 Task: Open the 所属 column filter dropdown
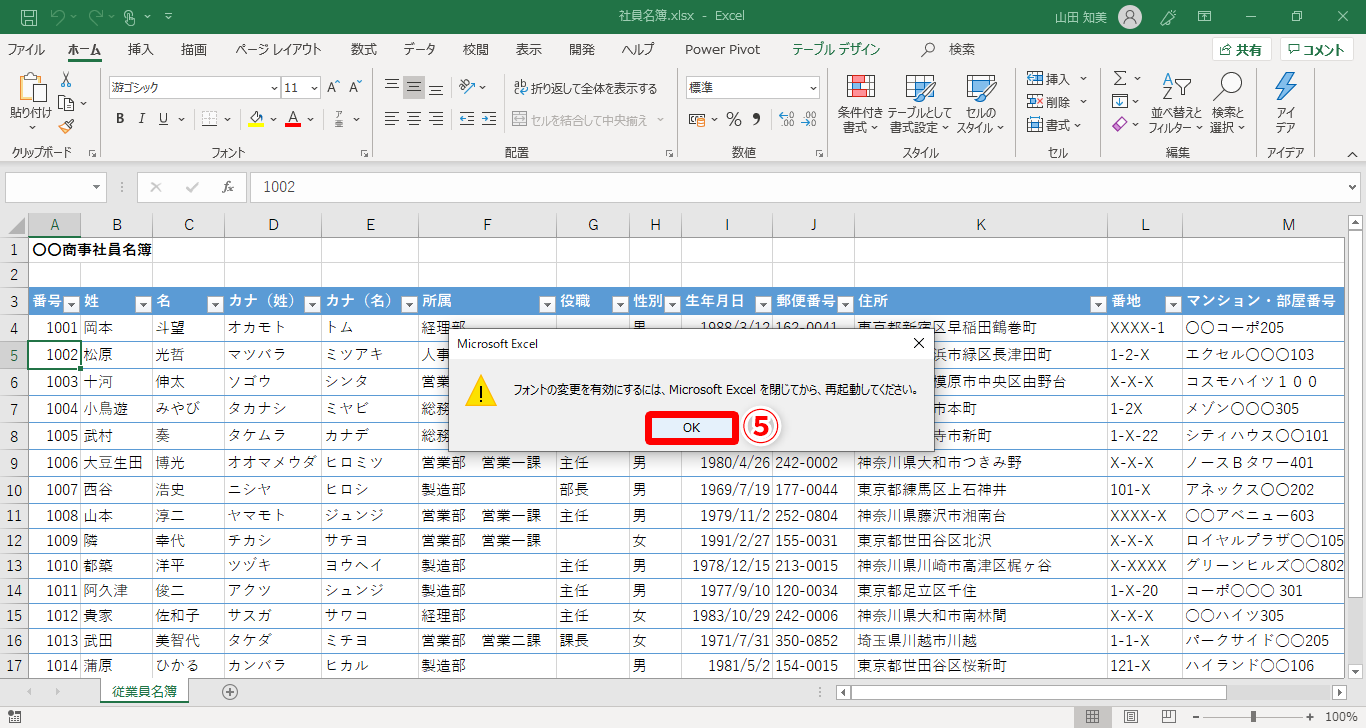click(x=546, y=304)
